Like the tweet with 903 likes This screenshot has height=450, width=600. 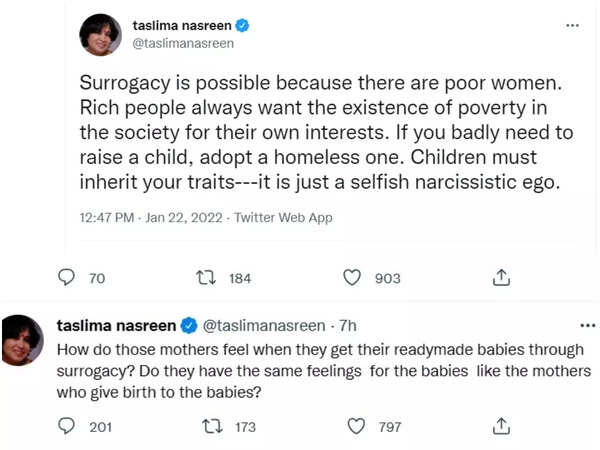point(352,277)
